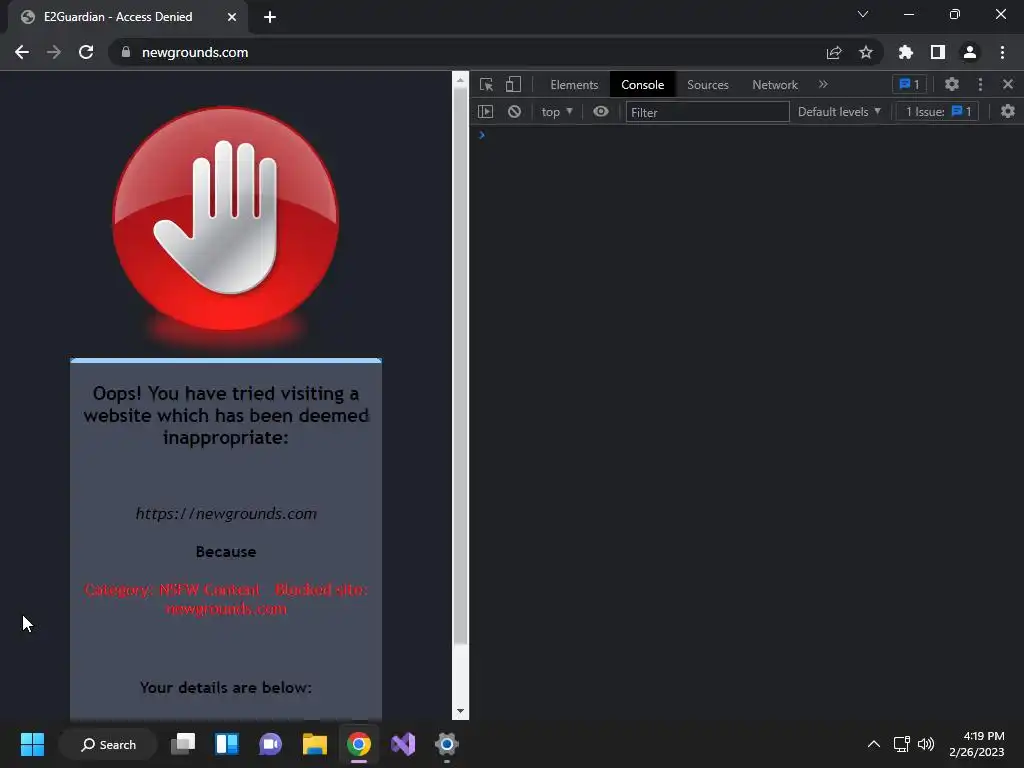Image resolution: width=1024 pixels, height=768 pixels.
Task: Click the 'Your details are below:' text
Action: [x=226, y=688]
